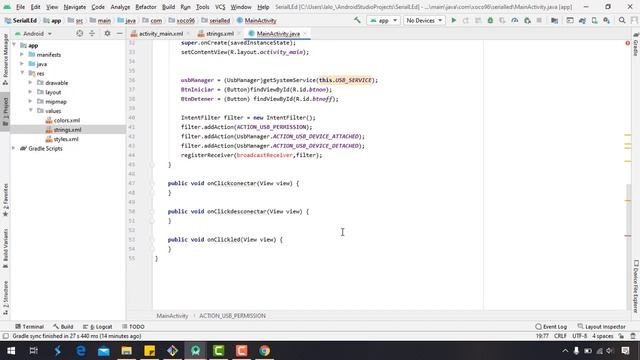Open Mail app from taskbar
640x360 pixels.
pos(104,351)
